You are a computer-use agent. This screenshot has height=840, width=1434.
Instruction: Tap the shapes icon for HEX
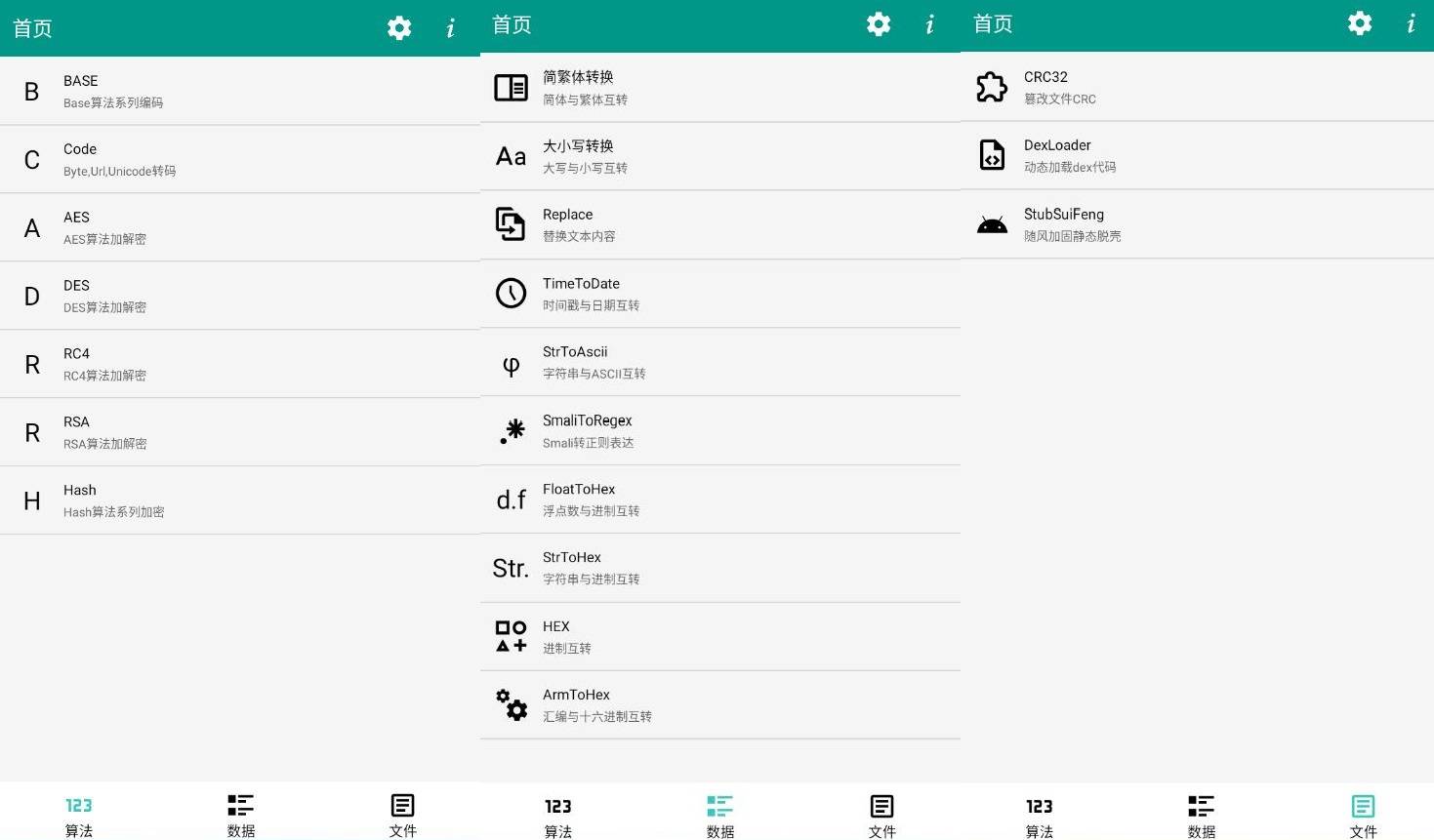click(511, 636)
